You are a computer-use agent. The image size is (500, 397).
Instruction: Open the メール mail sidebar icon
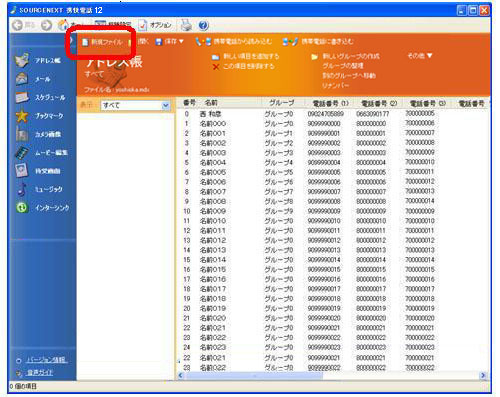(x=22, y=79)
